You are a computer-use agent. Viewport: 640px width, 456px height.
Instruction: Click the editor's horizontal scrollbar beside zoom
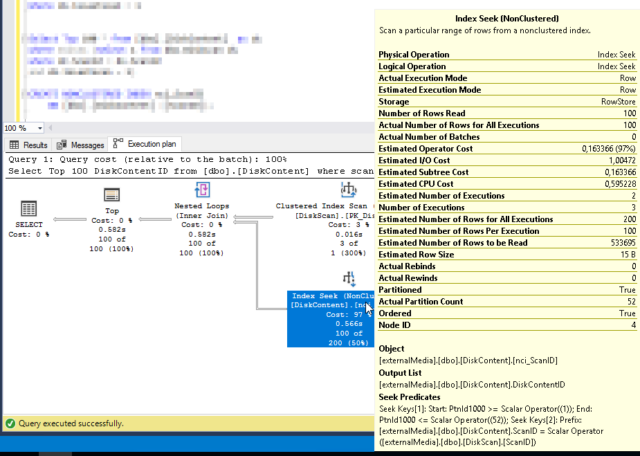pos(200,128)
